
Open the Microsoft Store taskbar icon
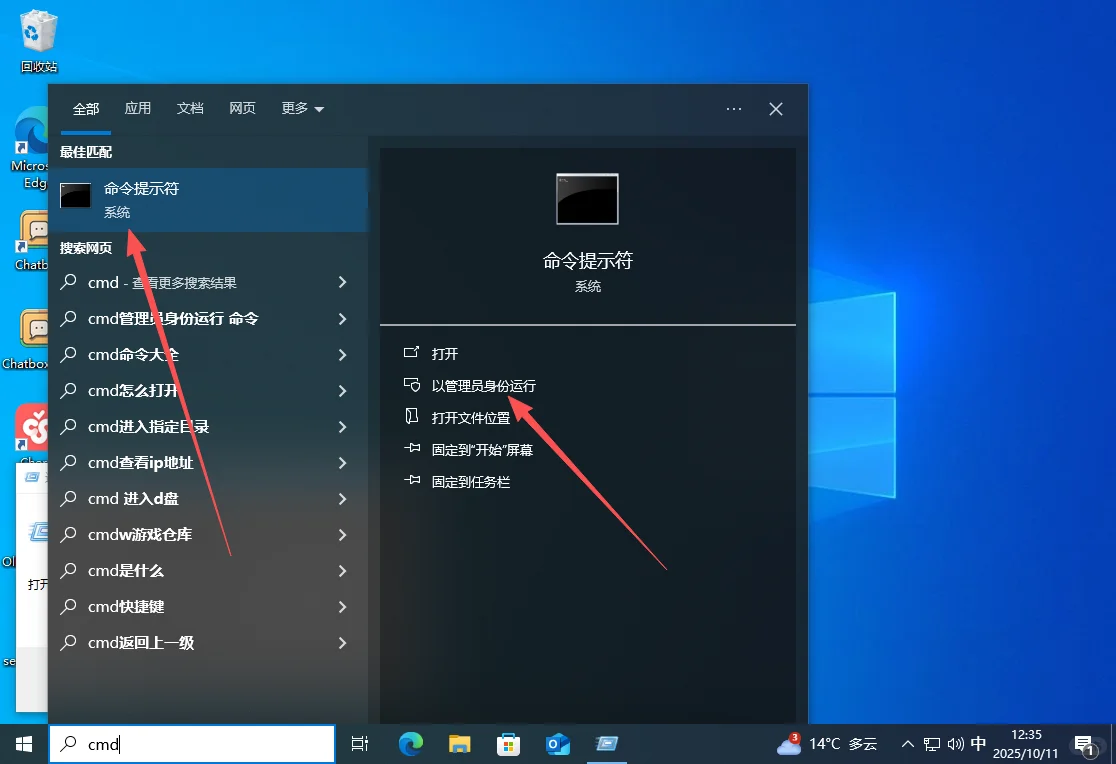pos(508,744)
